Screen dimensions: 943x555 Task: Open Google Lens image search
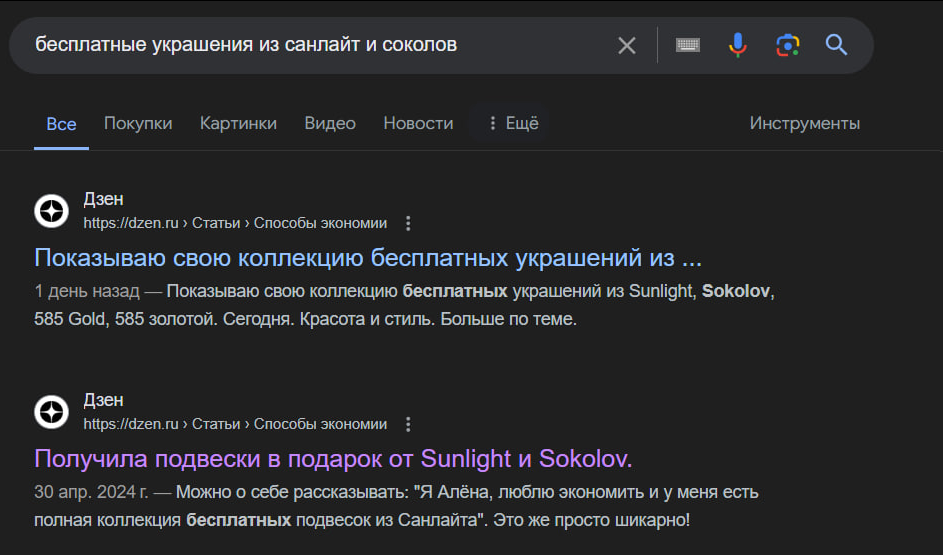click(x=788, y=45)
